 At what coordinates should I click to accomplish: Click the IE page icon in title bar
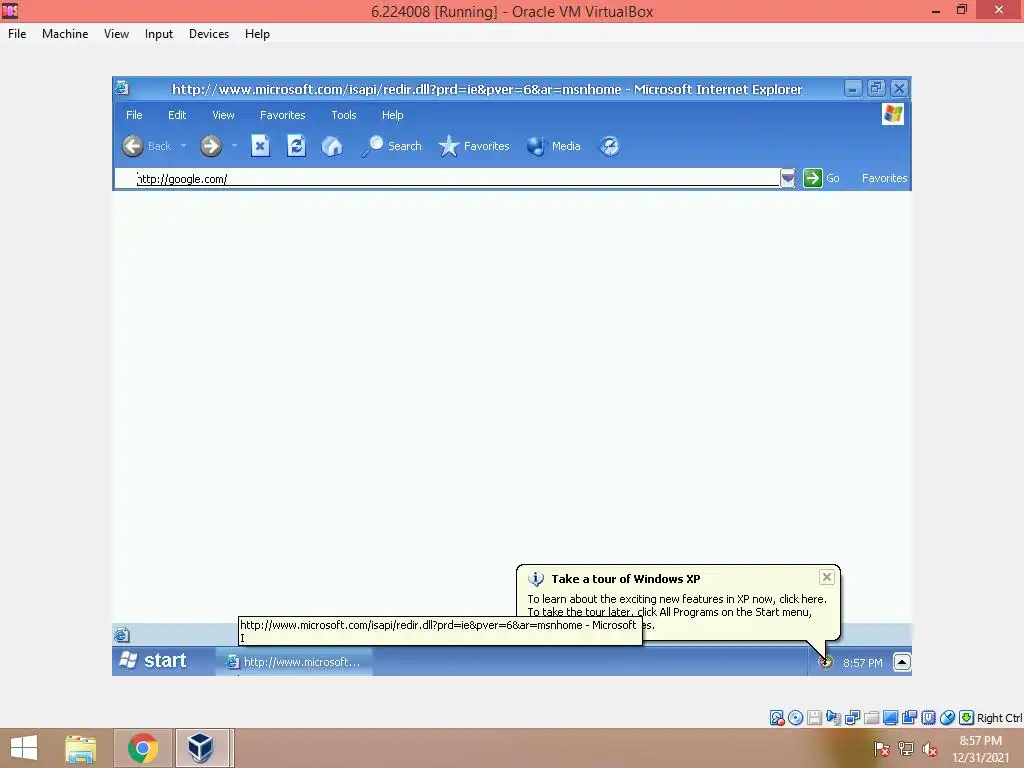click(x=122, y=88)
